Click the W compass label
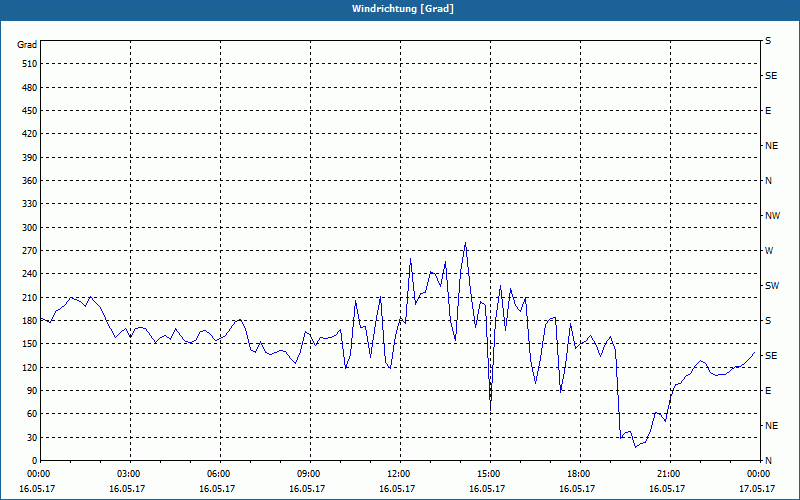 [x=769, y=251]
